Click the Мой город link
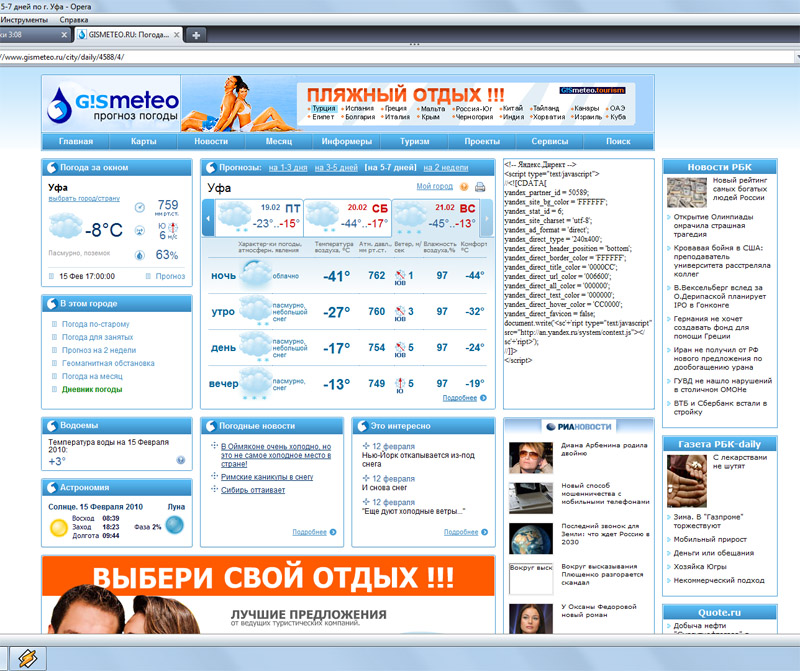 coord(435,186)
